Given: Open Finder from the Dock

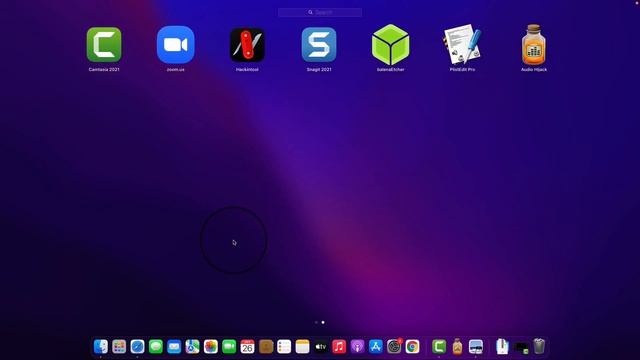Looking at the screenshot, I should [x=101, y=347].
